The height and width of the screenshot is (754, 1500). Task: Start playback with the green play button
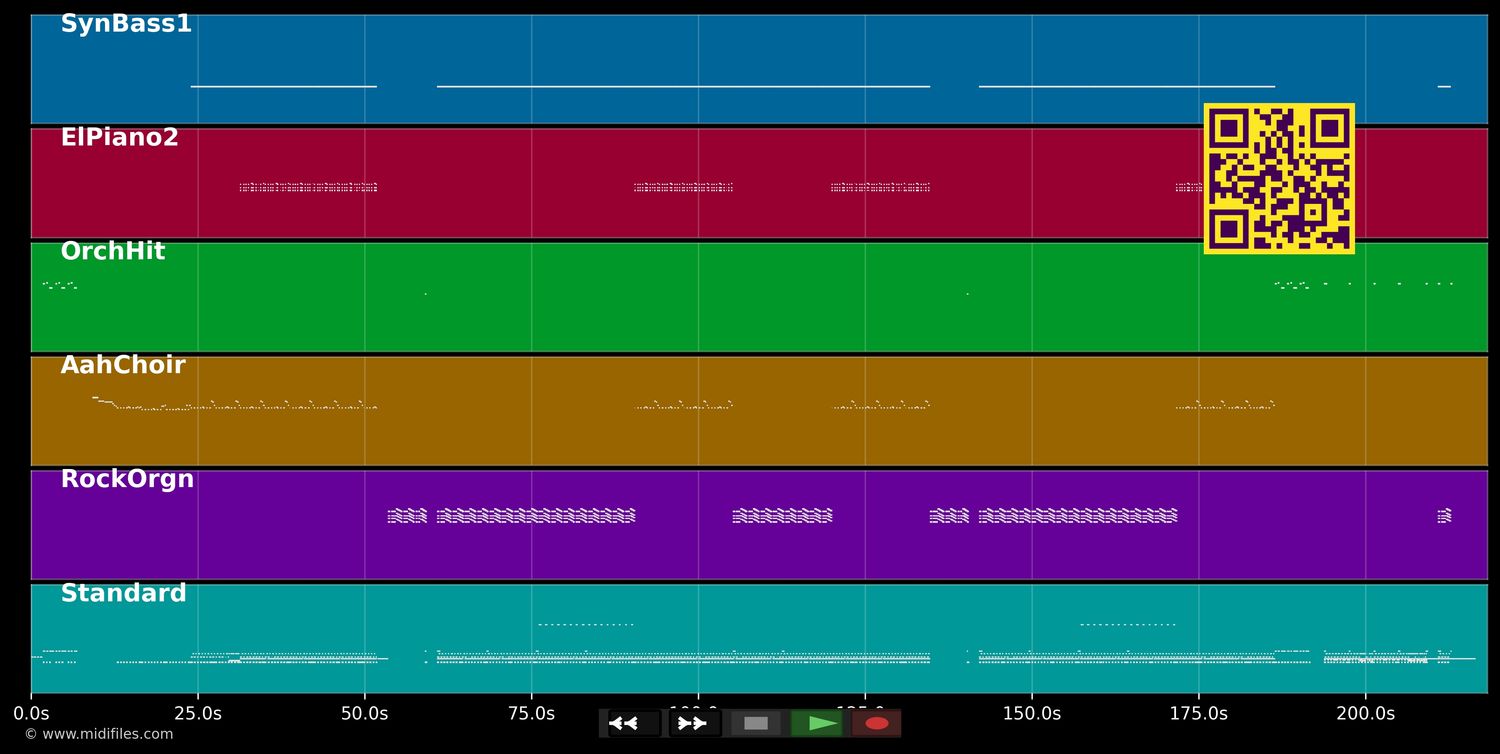coord(816,723)
